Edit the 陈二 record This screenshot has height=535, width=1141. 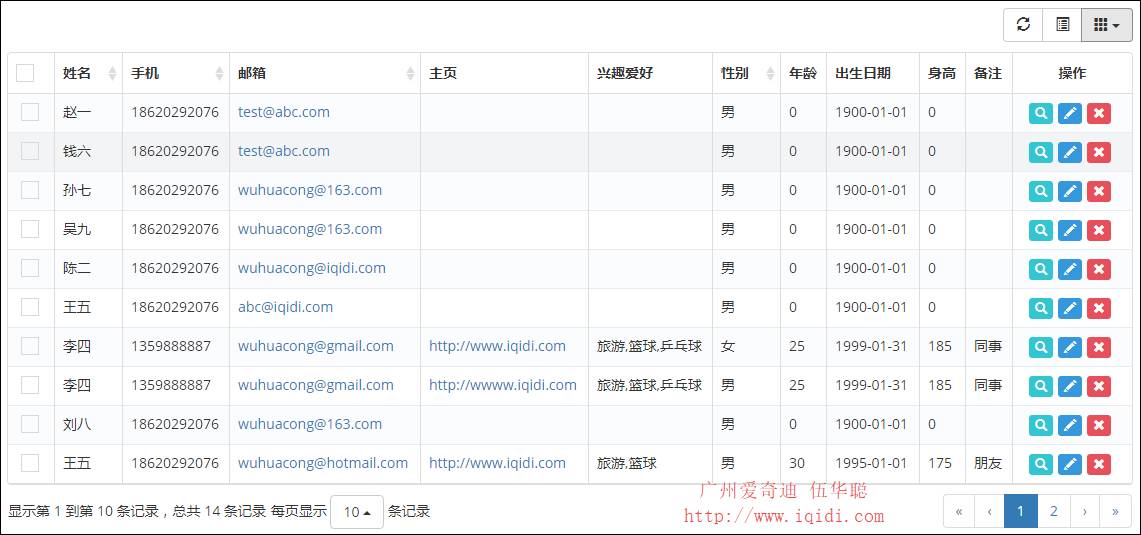click(x=1070, y=269)
